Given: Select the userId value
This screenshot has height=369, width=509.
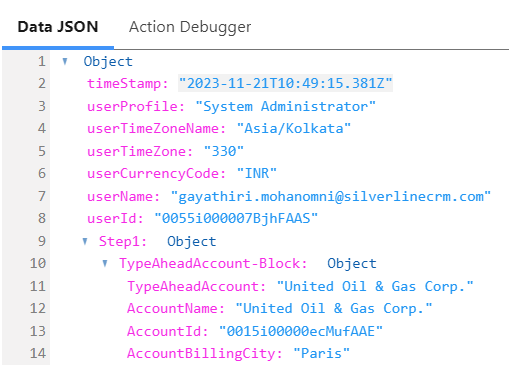Looking at the screenshot, I should pos(236,219).
